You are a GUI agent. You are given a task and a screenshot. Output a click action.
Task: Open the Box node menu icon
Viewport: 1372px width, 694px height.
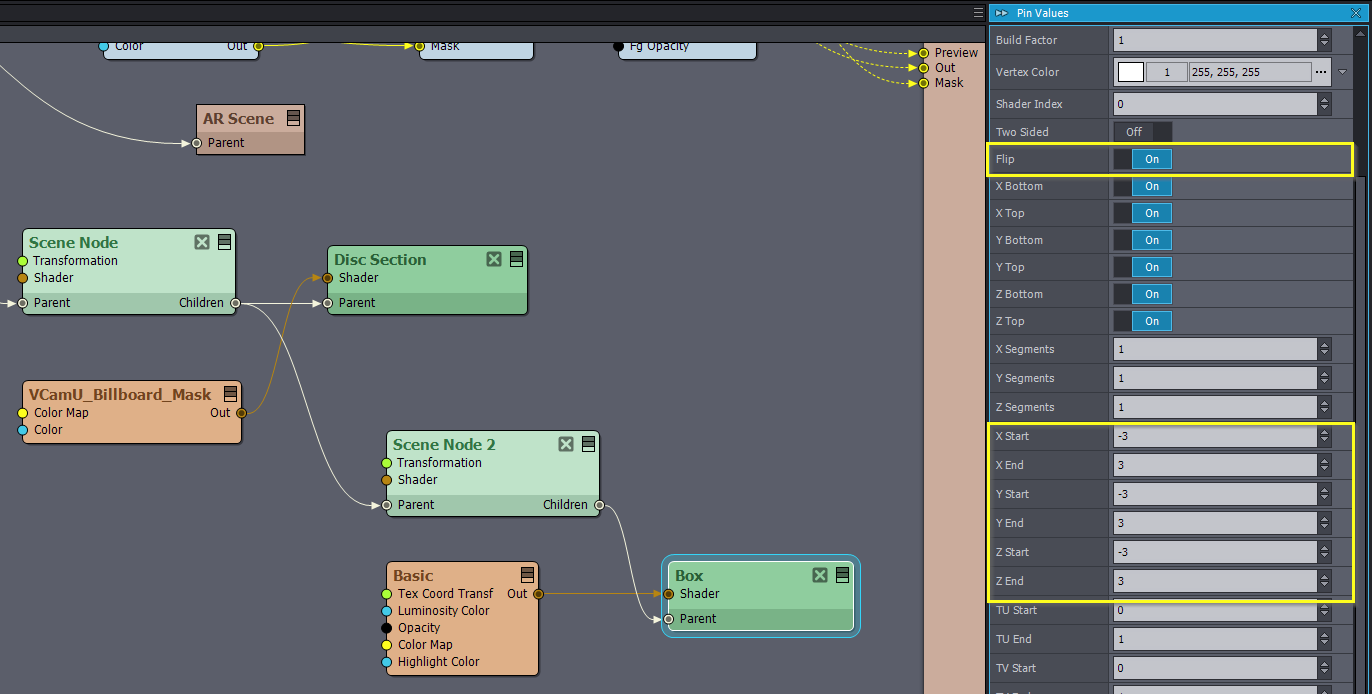842,575
